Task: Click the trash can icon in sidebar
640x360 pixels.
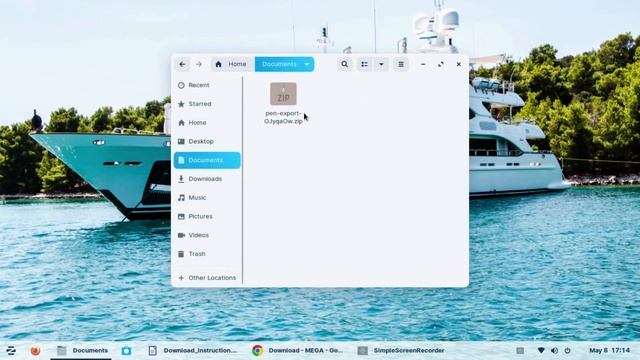Action: pos(181,254)
